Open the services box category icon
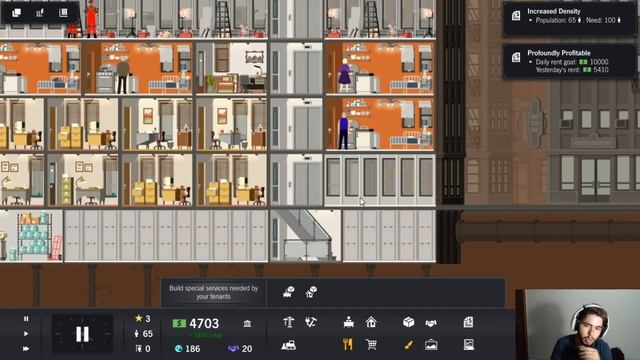Screen dimensions: 640x360 pos(409,322)
